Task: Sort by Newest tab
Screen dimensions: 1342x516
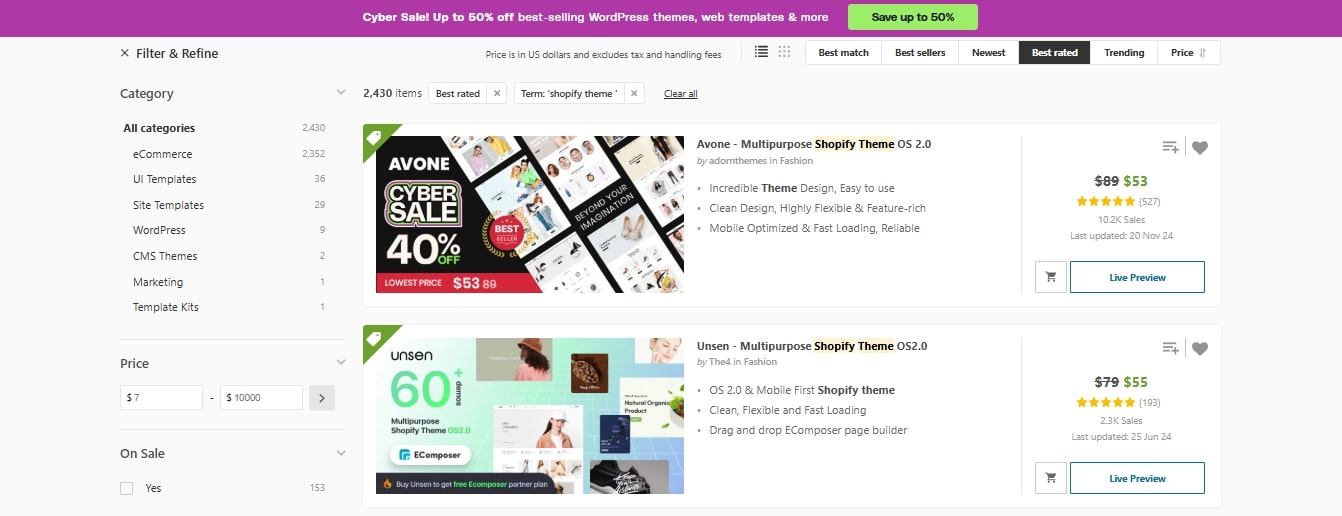Action: (989, 52)
